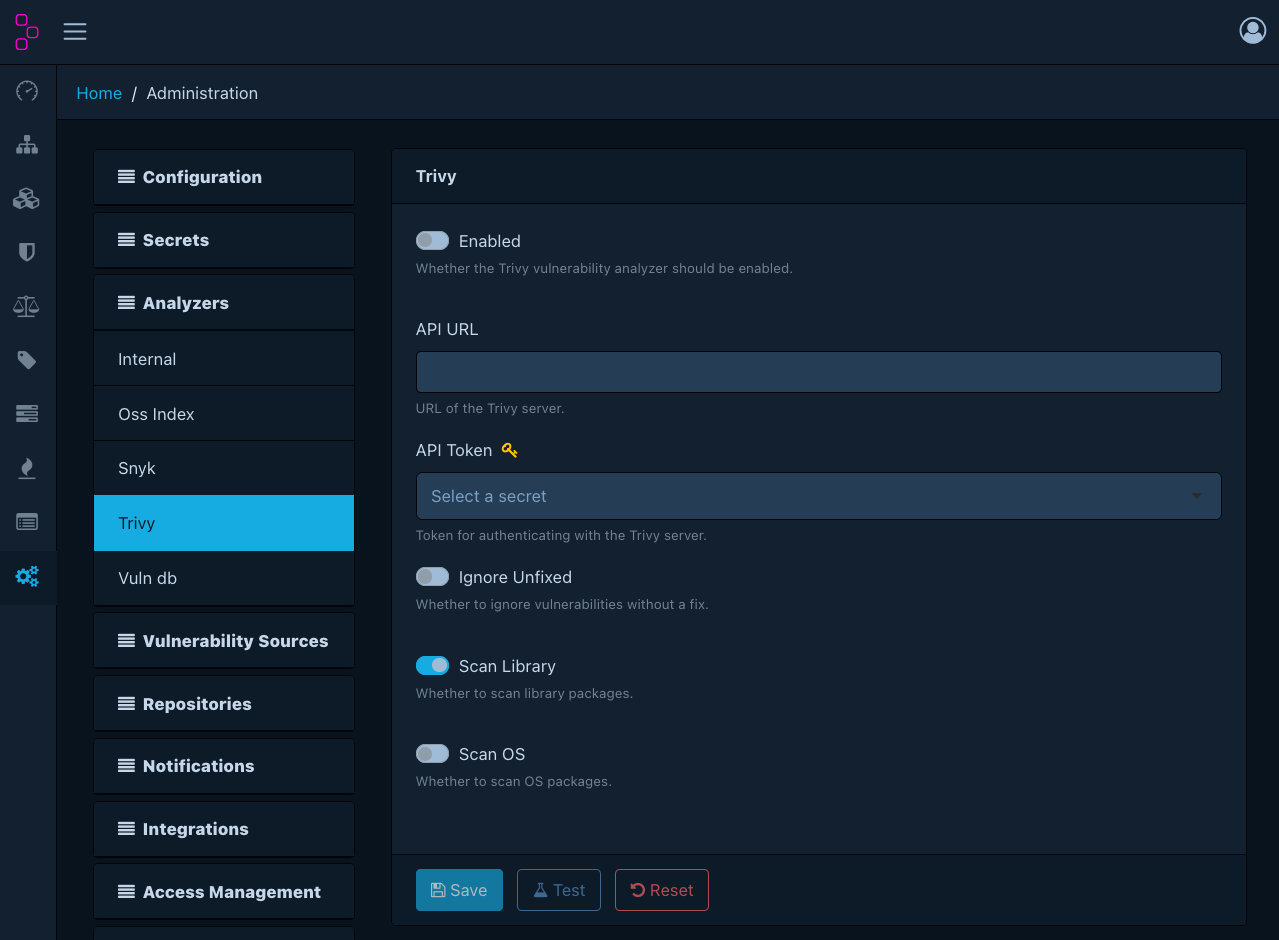
Task: Open the repositories server icon in sidebar
Action: point(27,413)
